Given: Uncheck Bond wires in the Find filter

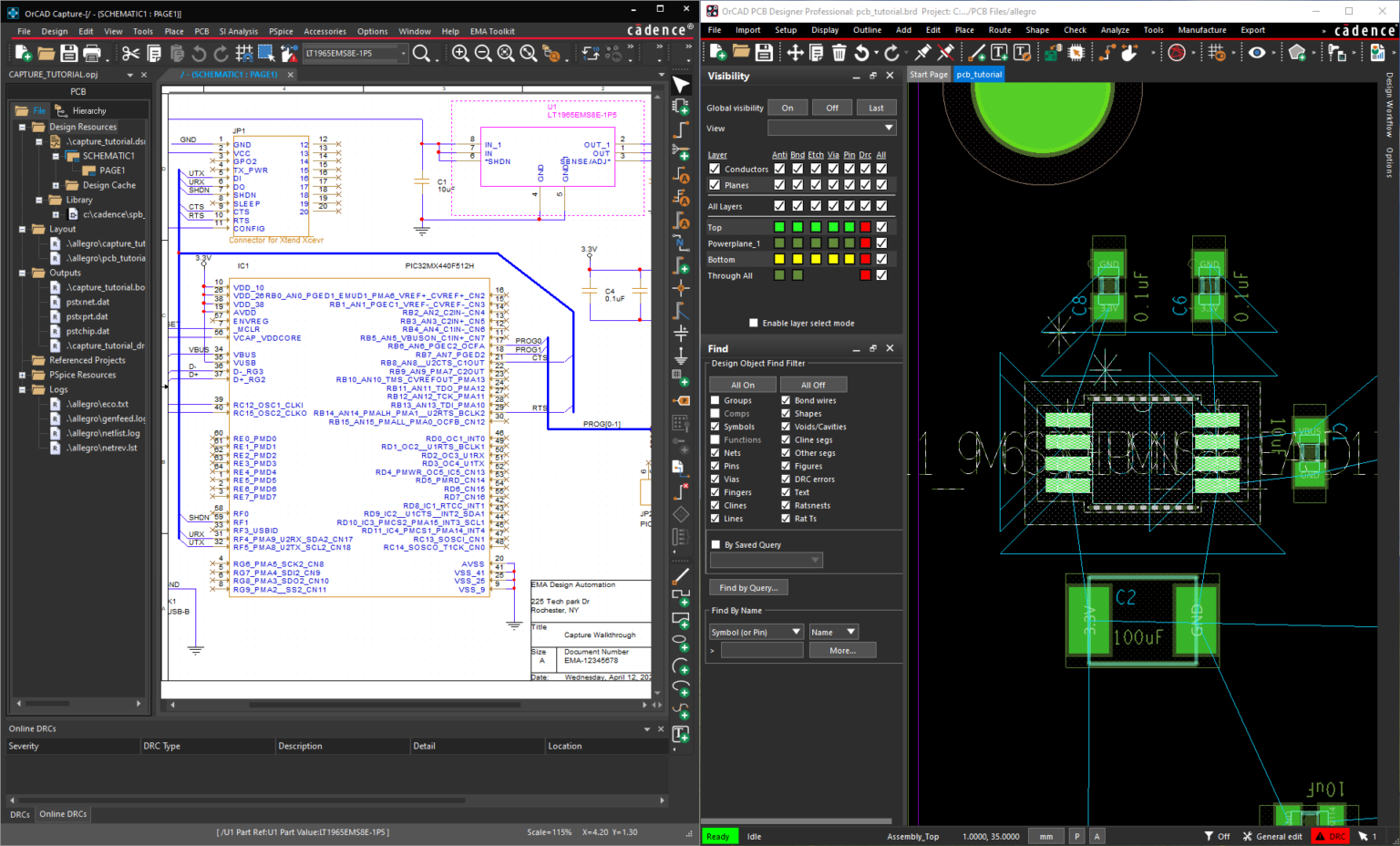Looking at the screenshot, I should pyautogui.click(x=787, y=399).
